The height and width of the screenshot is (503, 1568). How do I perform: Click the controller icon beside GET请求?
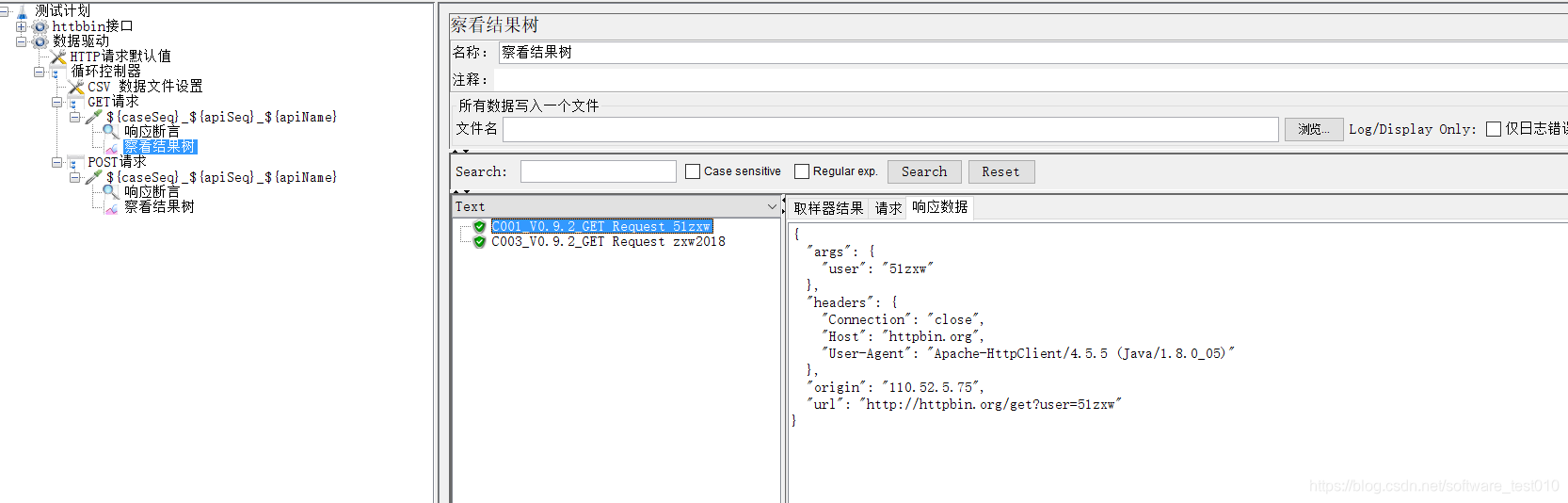point(76,102)
